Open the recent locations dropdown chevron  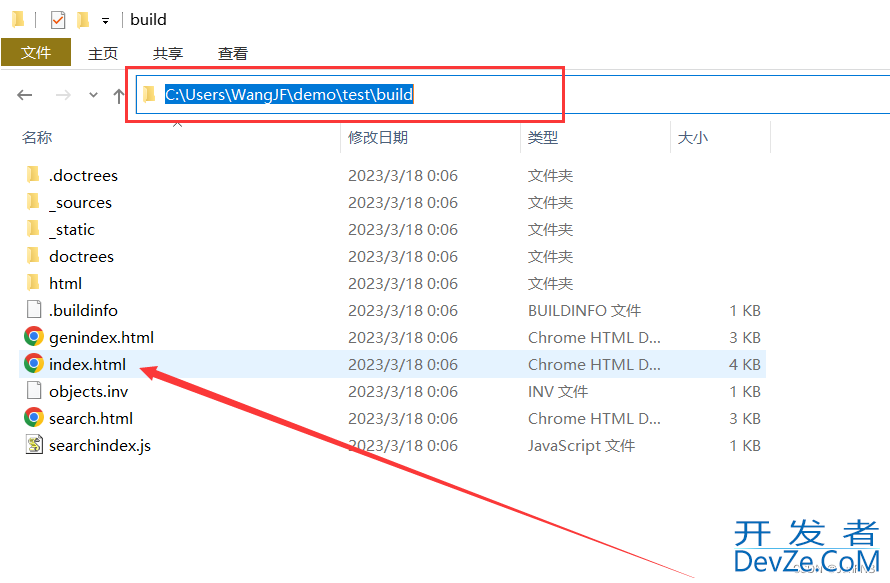(x=93, y=95)
